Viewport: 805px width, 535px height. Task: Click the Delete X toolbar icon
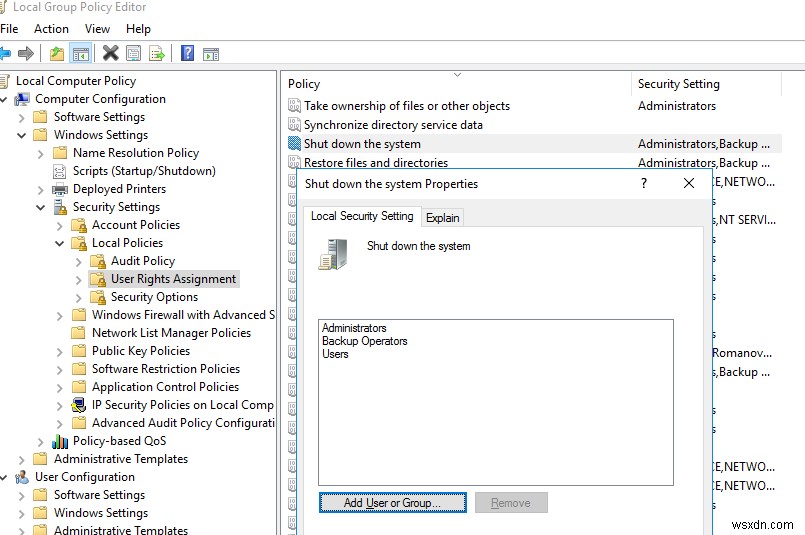tap(110, 53)
